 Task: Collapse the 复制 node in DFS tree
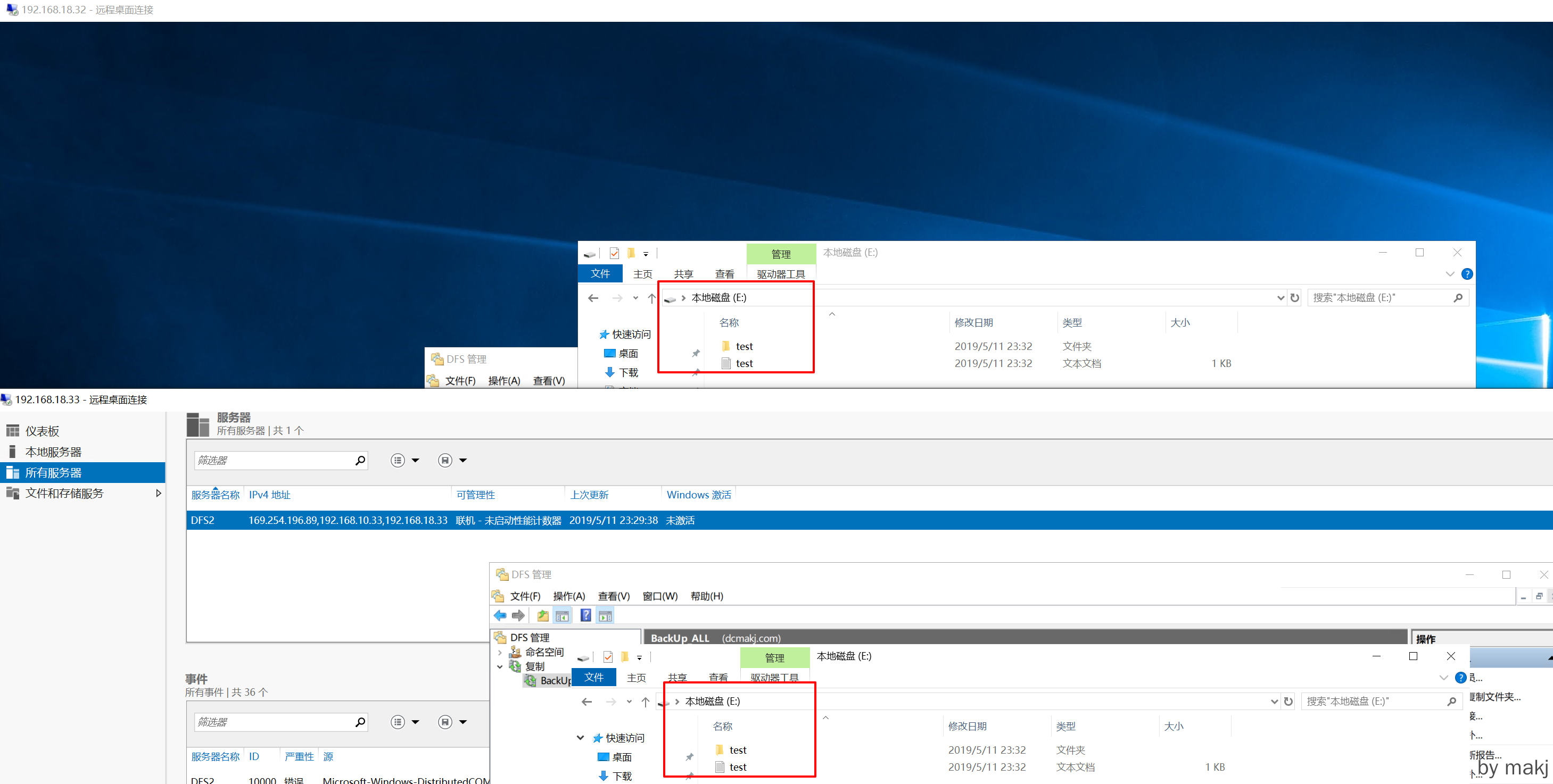click(x=500, y=666)
